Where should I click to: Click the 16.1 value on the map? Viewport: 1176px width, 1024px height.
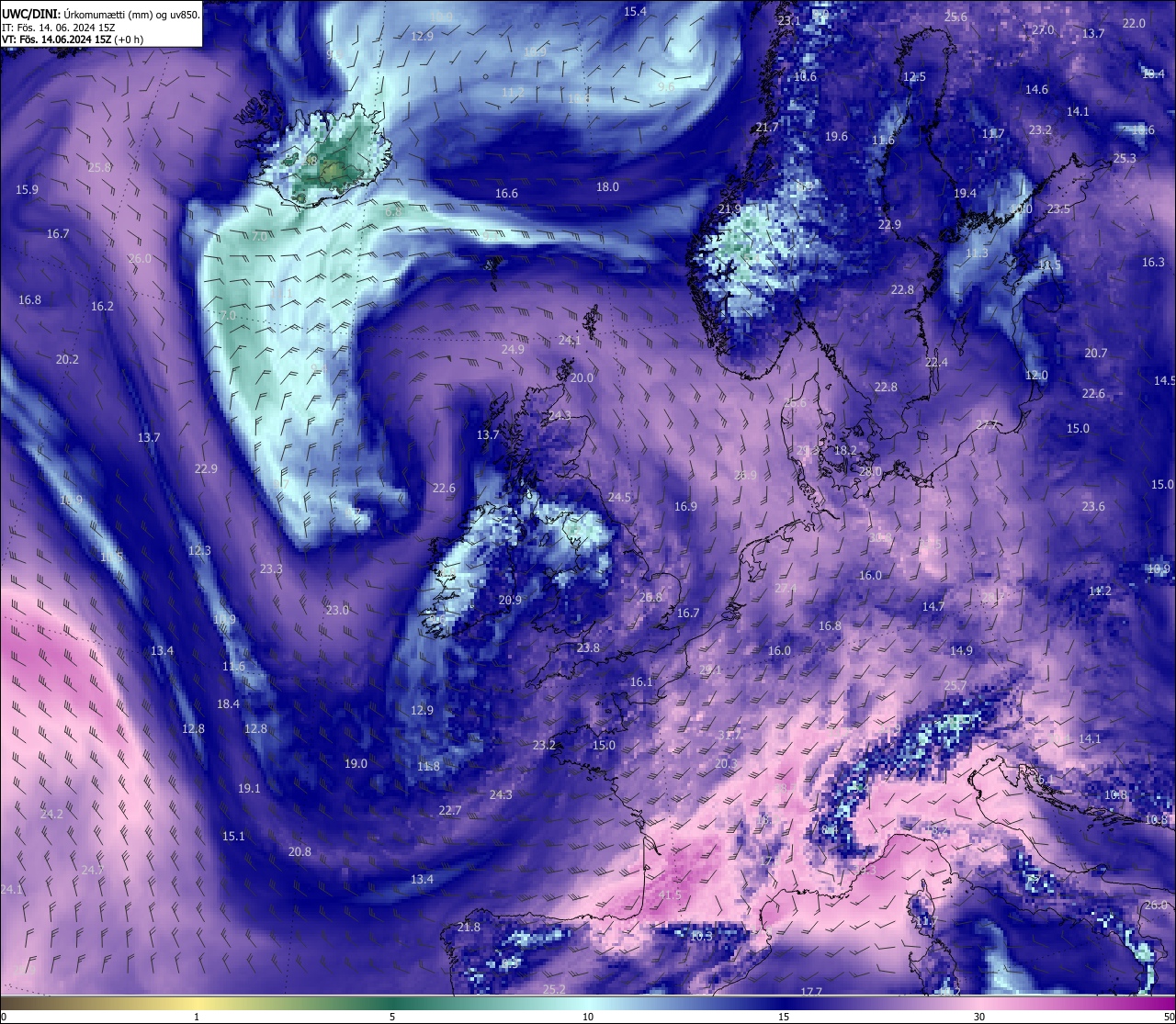[641, 681]
